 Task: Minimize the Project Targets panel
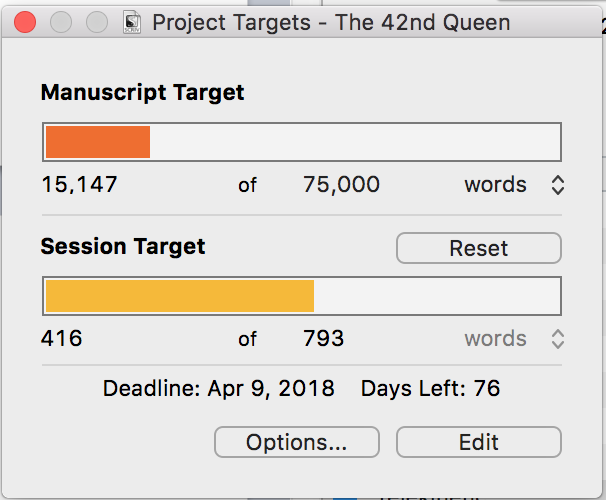pos(61,22)
